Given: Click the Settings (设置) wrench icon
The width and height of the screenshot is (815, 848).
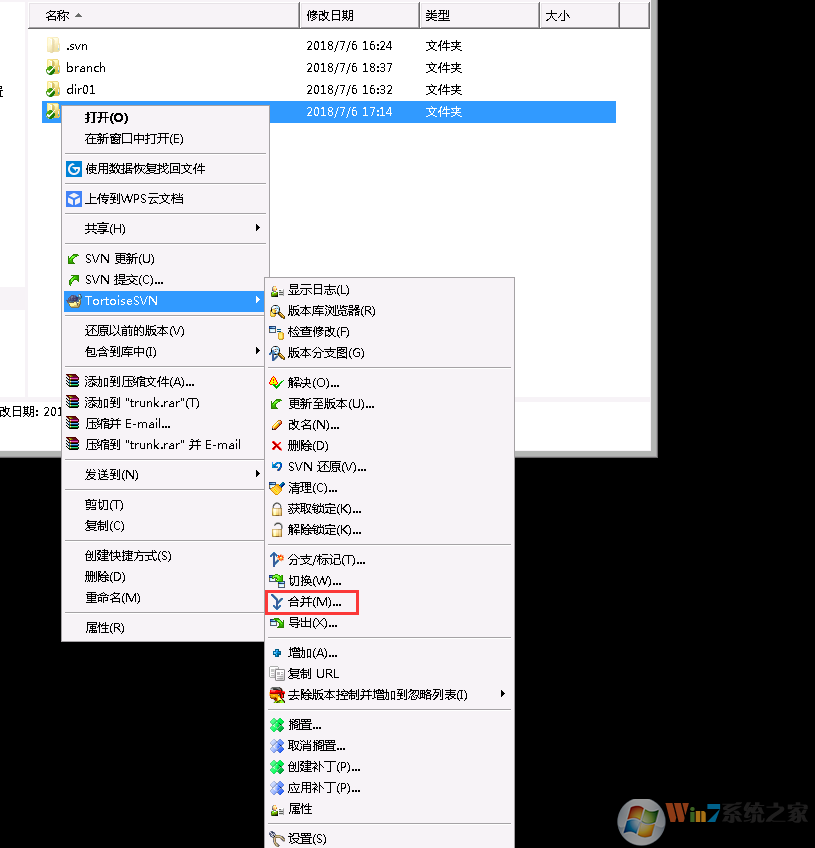Looking at the screenshot, I should pyautogui.click(x=277, y=839).
